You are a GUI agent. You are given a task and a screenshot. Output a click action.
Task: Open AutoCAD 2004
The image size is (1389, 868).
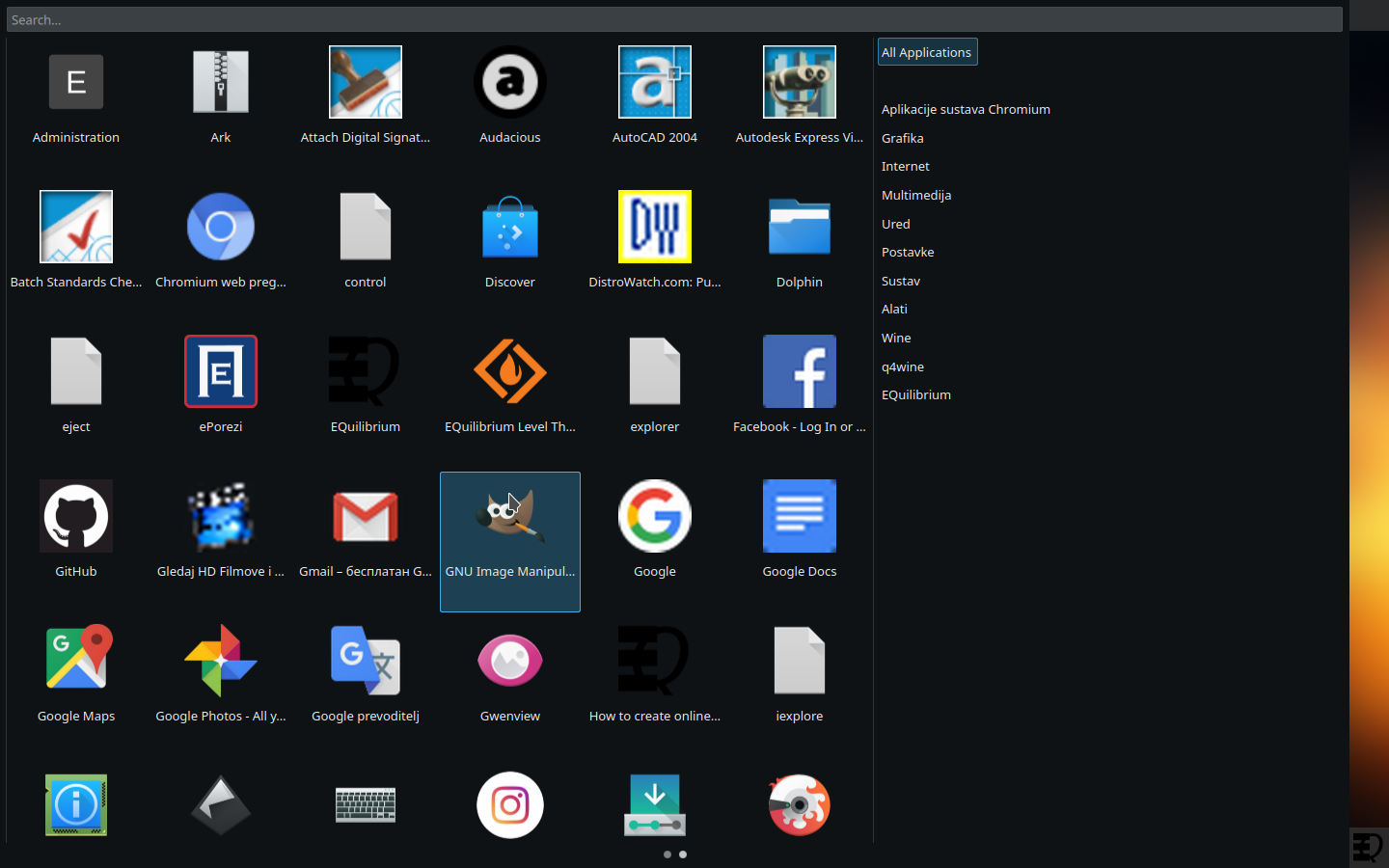[655, 95]
